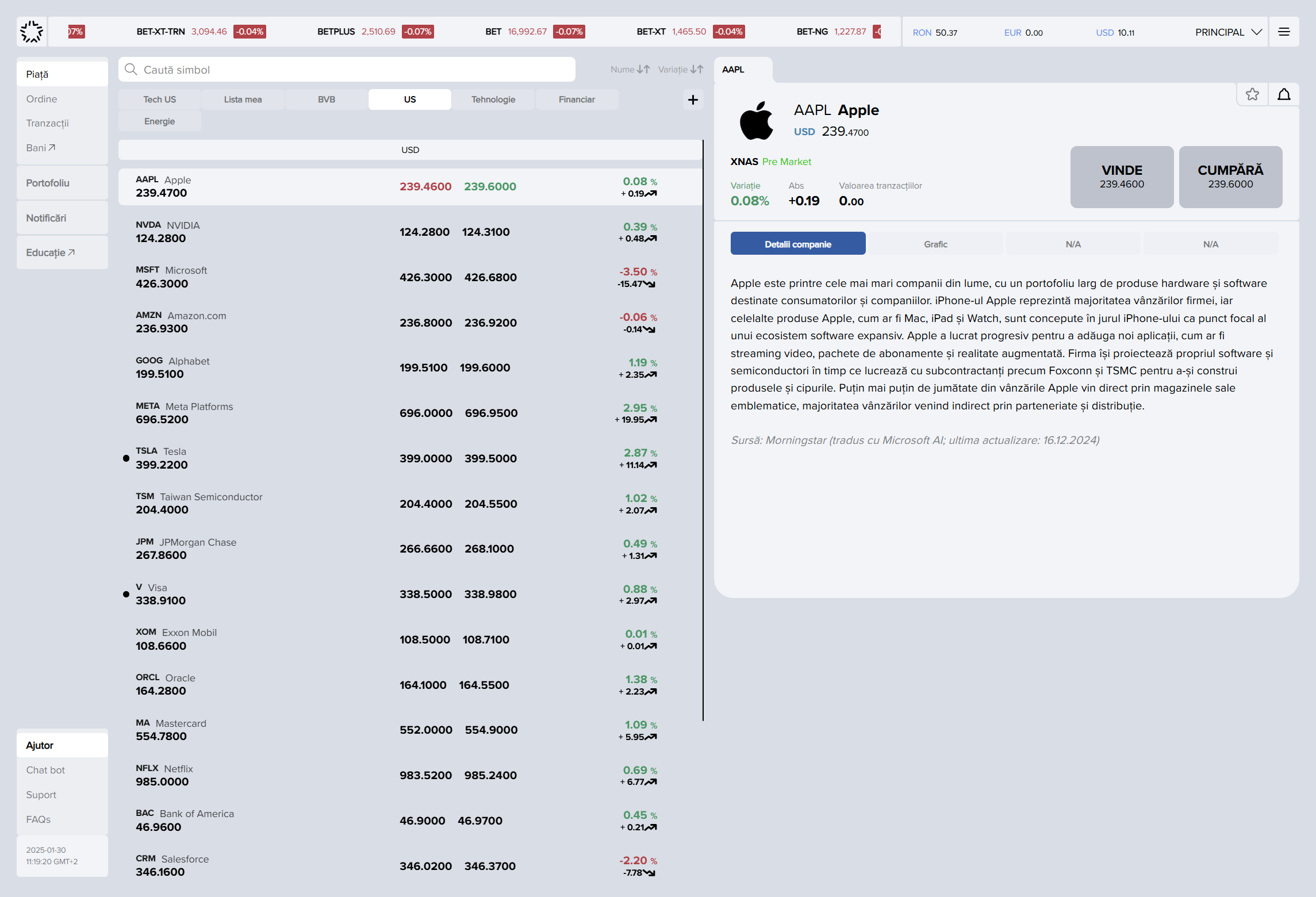Select the ORCL Oracle row
The width and height of the screenshot is (1316, 897).
pyautogui.click(x=410, y=684)
